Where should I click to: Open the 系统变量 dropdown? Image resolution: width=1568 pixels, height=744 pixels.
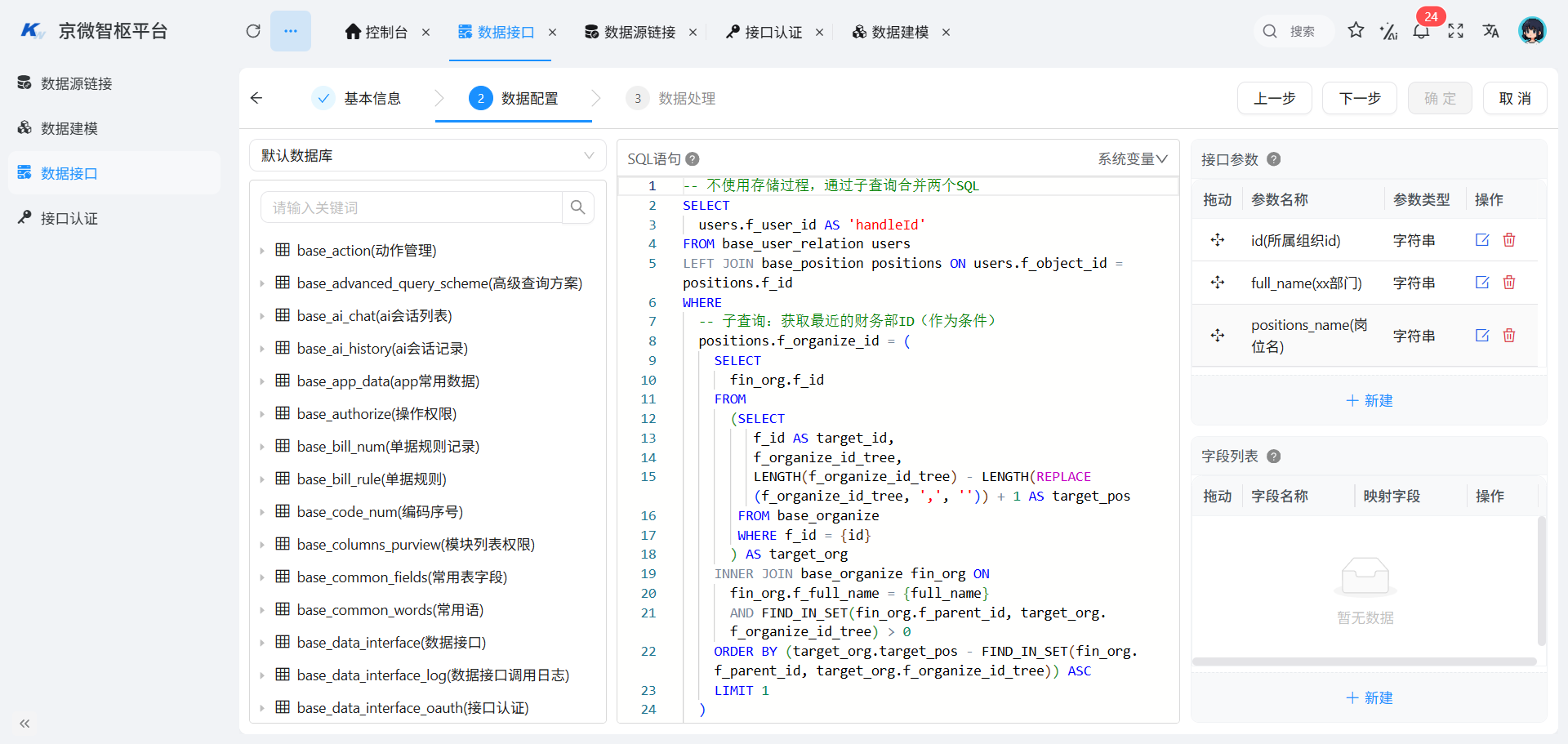pyautogui.click(x=1132, y=159)
